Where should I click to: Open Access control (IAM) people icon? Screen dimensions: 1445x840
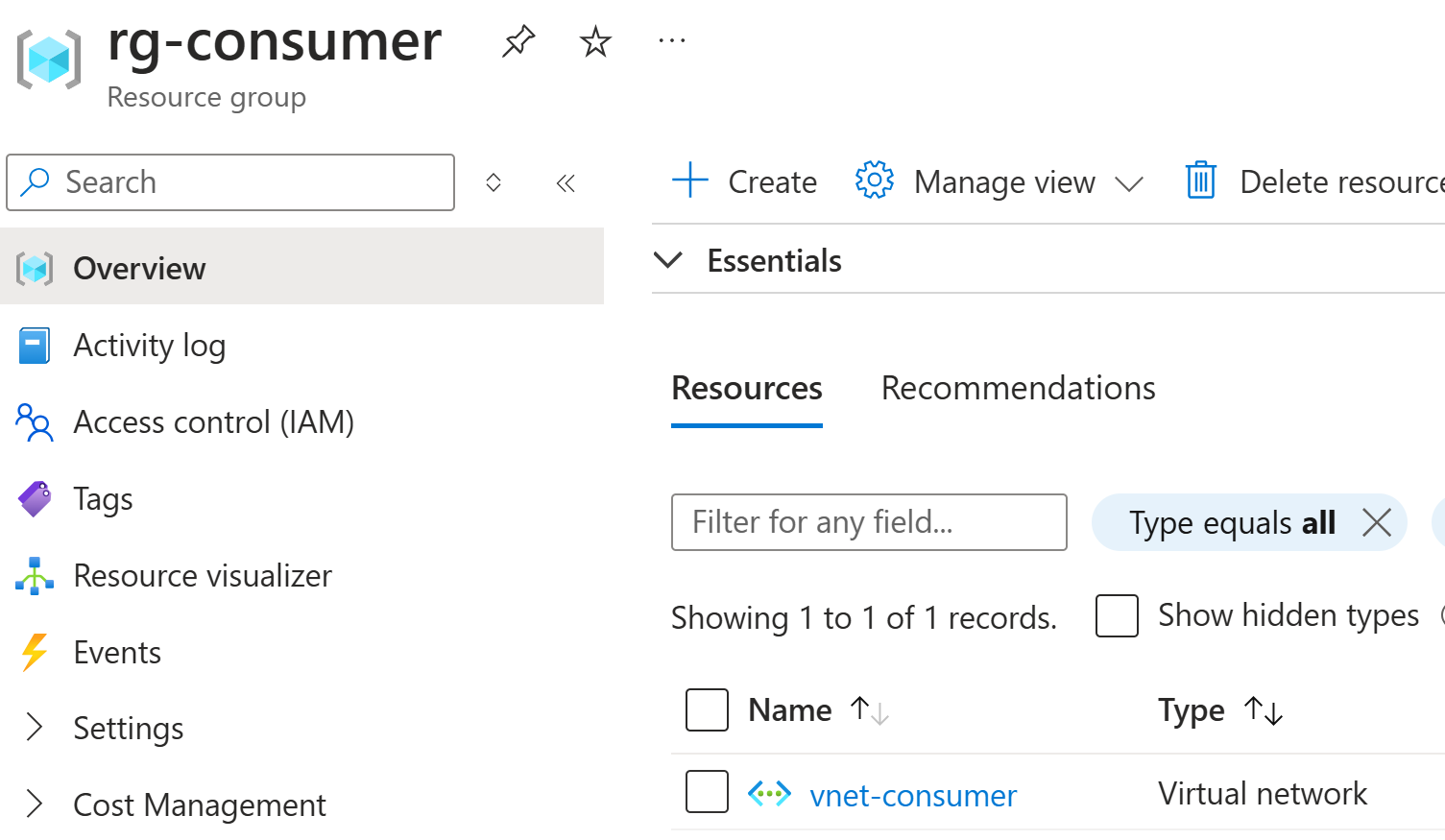pos(35,422)
